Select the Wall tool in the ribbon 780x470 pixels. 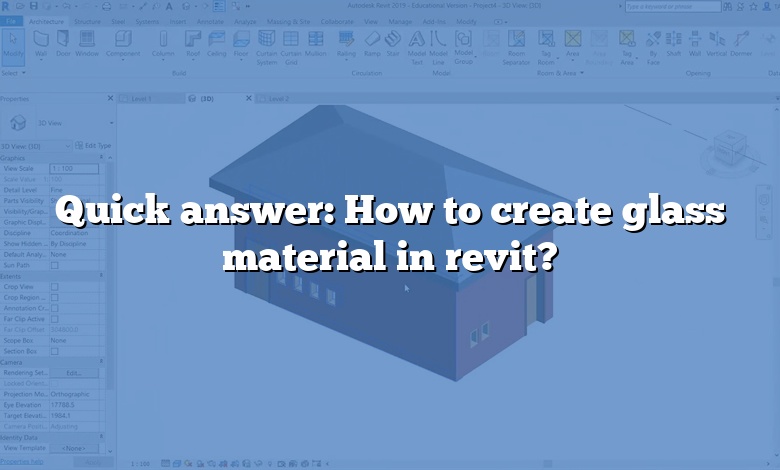[42, 43]
